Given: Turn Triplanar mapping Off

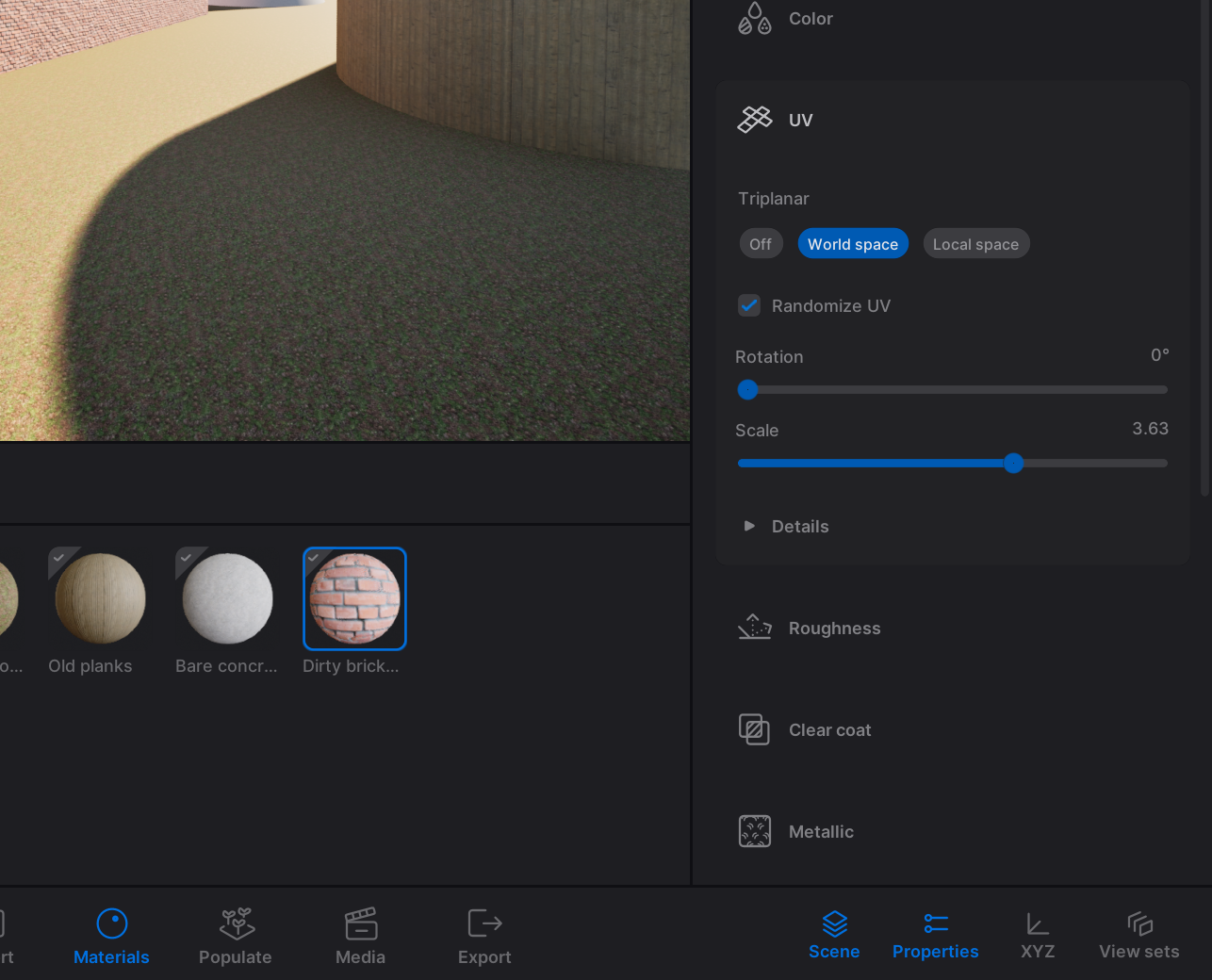Looking at the screenshot, I should tap(760, 244).
